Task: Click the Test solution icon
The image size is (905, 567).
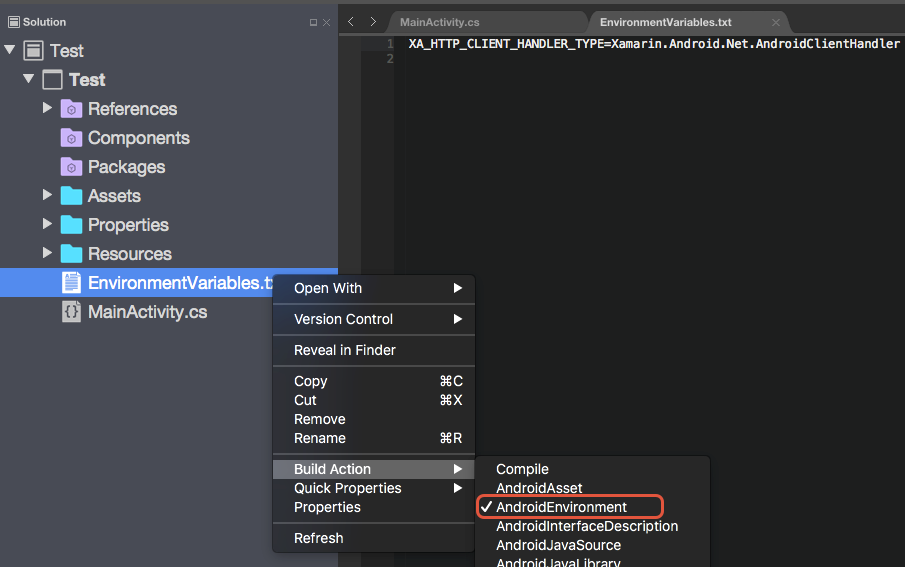Action: coord(33,51)
